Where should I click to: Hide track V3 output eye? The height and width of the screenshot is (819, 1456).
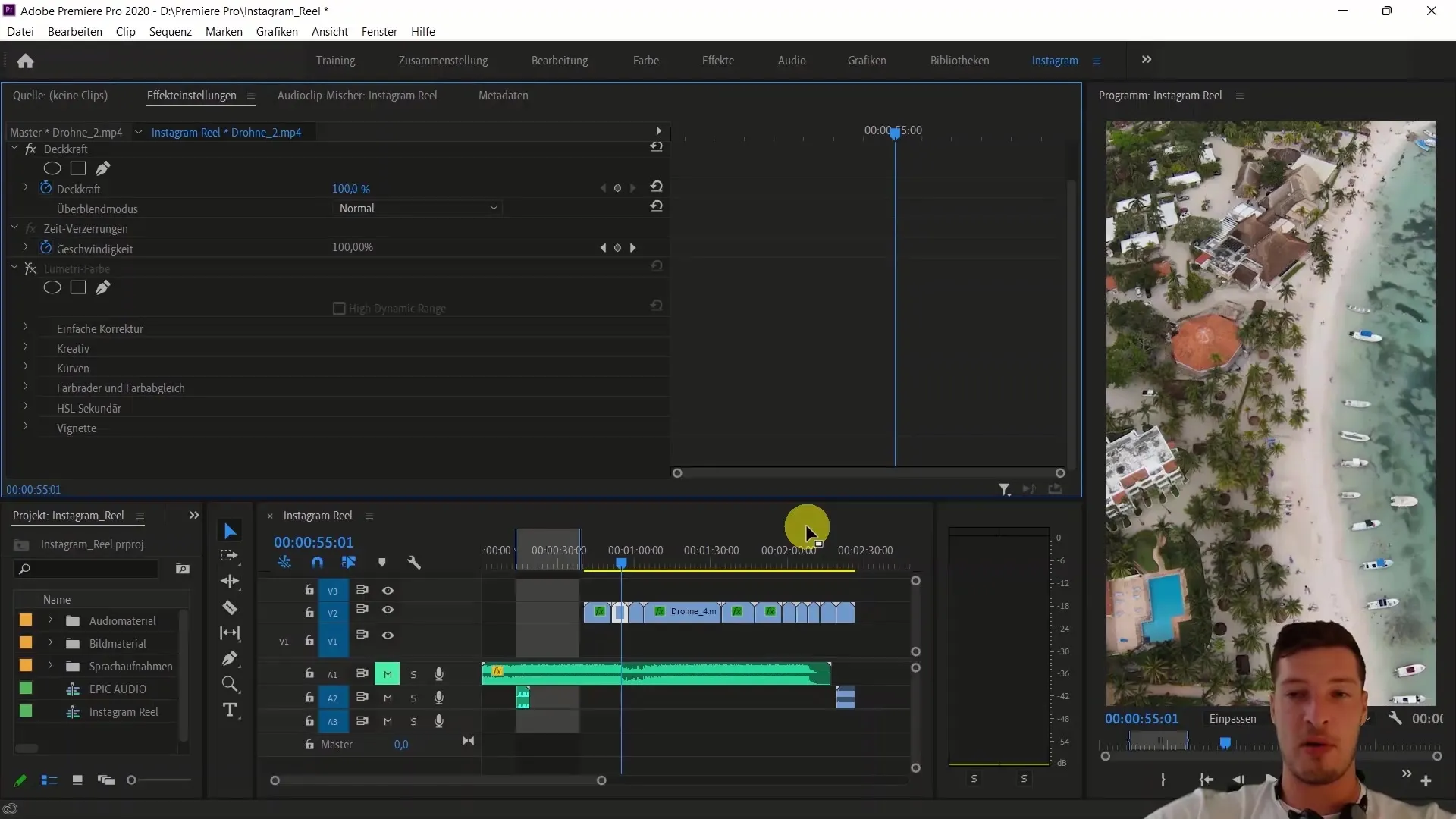point(388,591)
